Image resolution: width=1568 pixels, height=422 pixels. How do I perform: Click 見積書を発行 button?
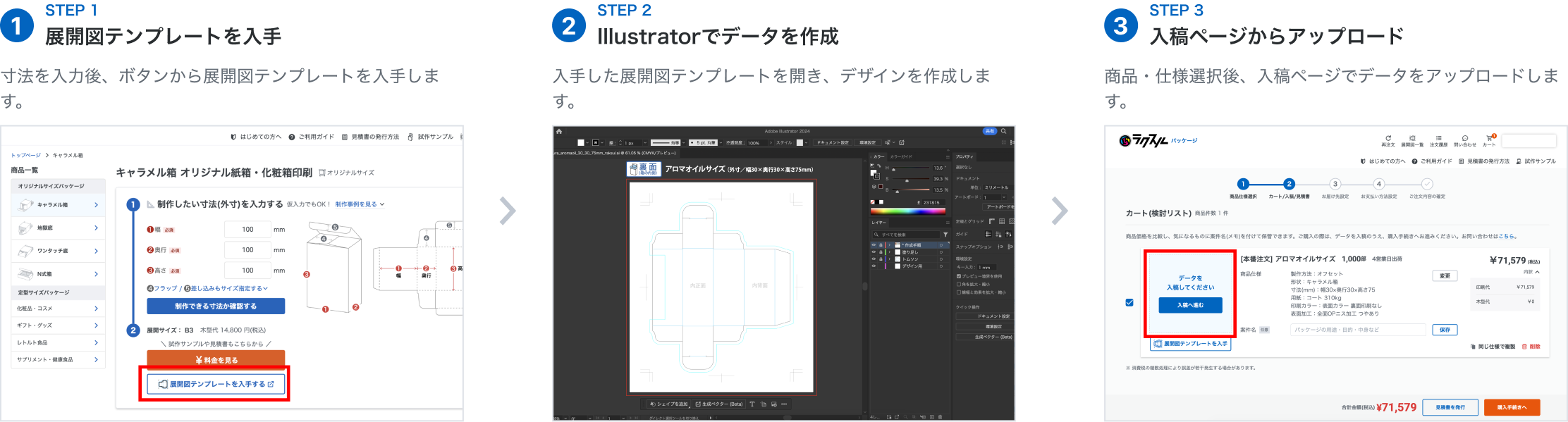coord(1450,407)
